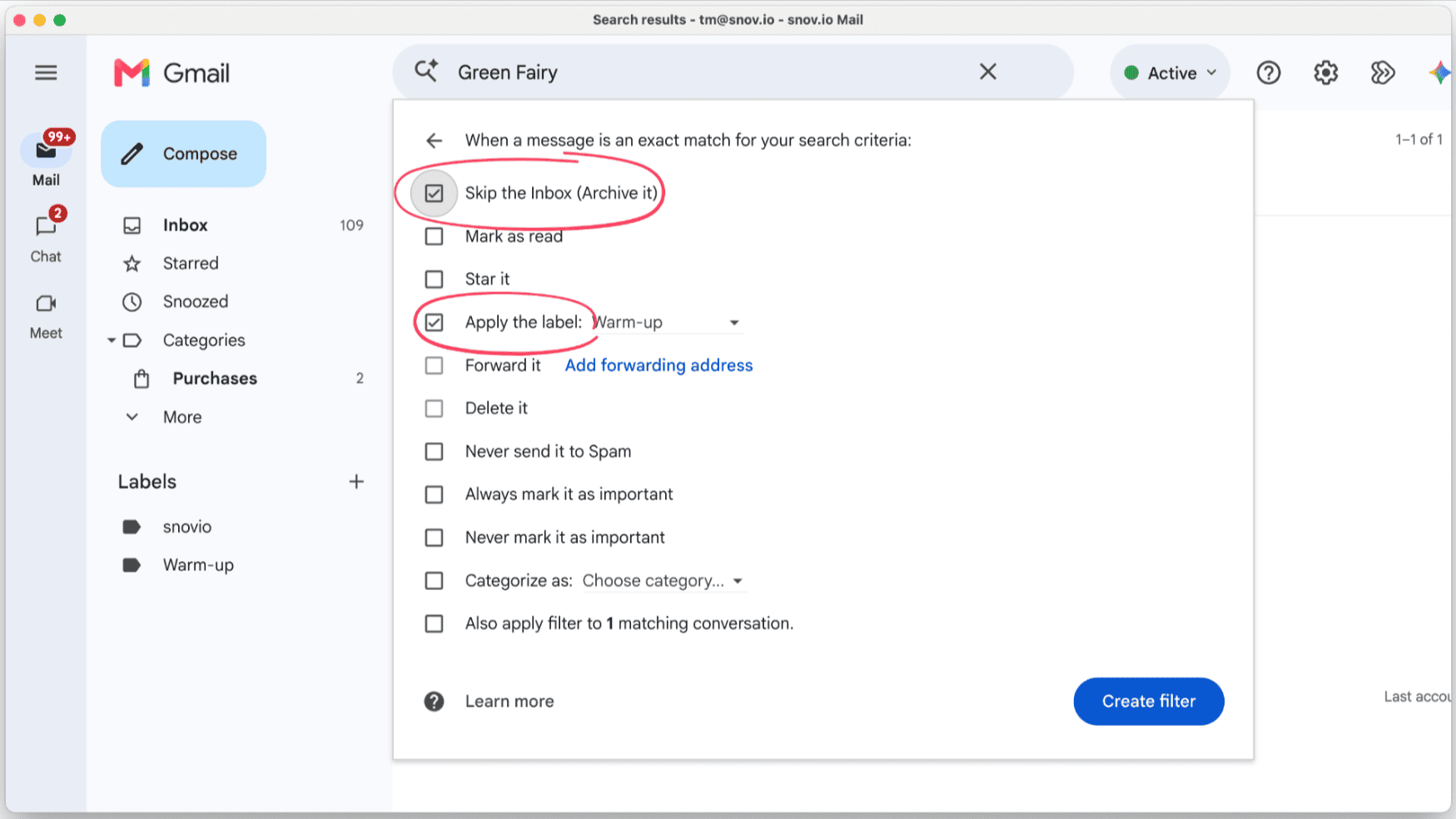This screenshot has width=1456, height=819.
Task: Click the back arrow in filter dialog
Action: 434,141
